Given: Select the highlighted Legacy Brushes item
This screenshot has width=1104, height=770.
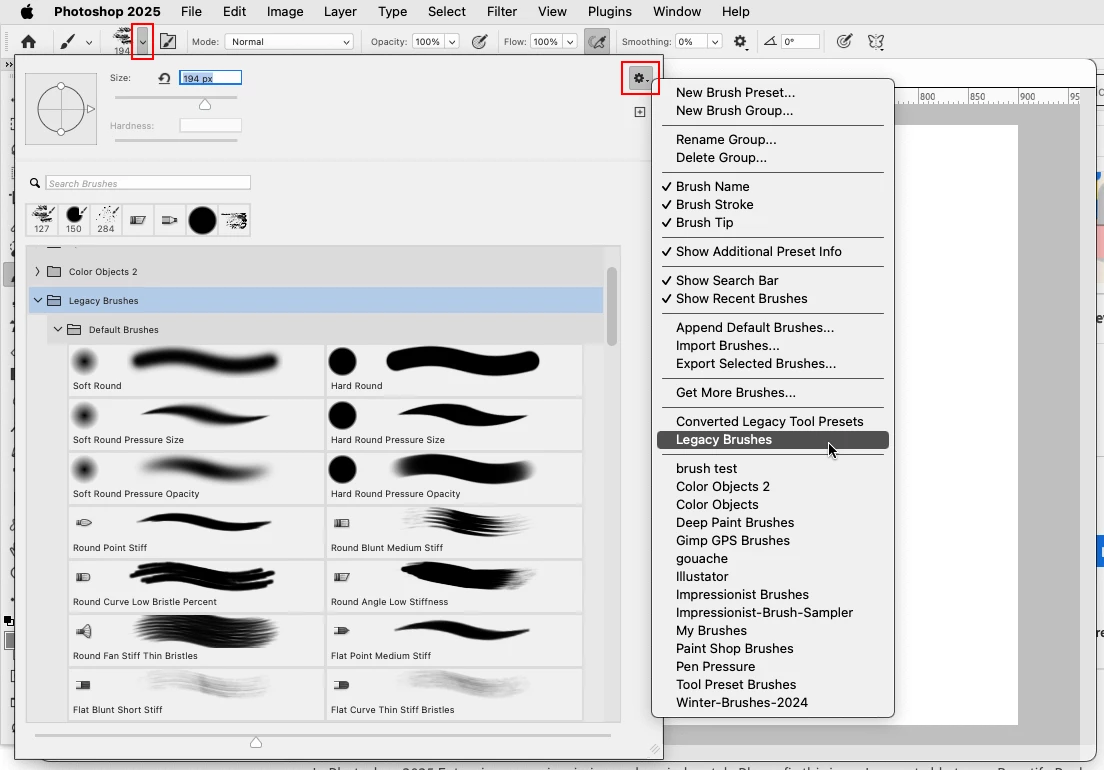Looking at the screenshot, I should click(x=772, y=440).
